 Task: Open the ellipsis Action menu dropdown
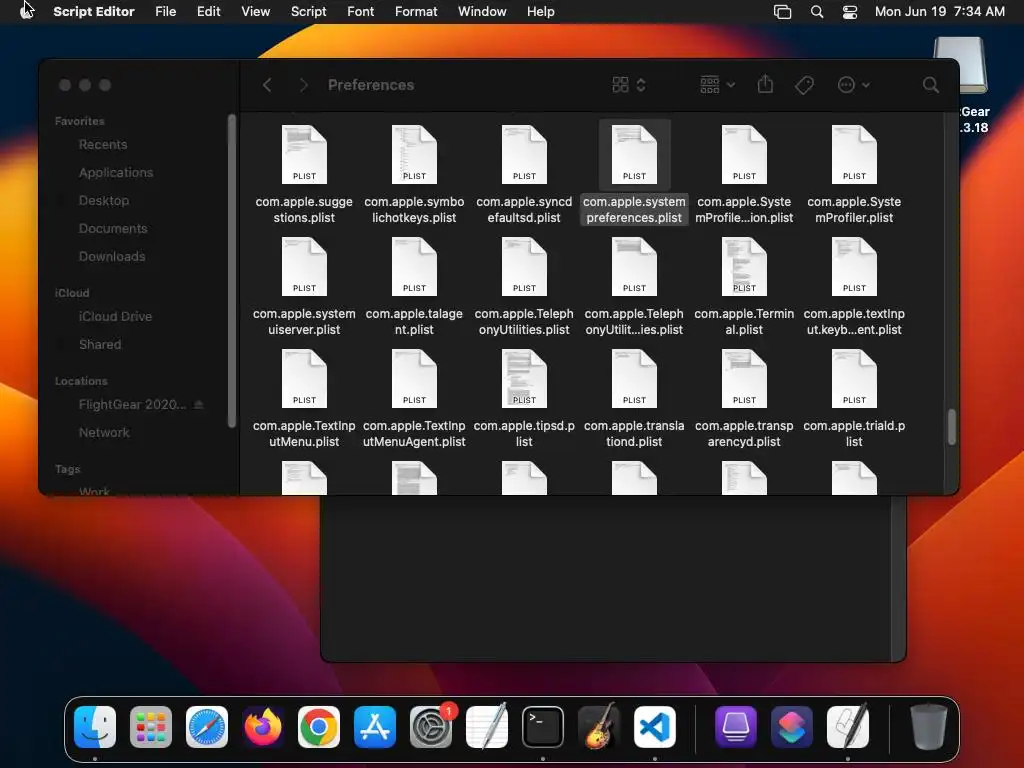click(x=853, y=85)
